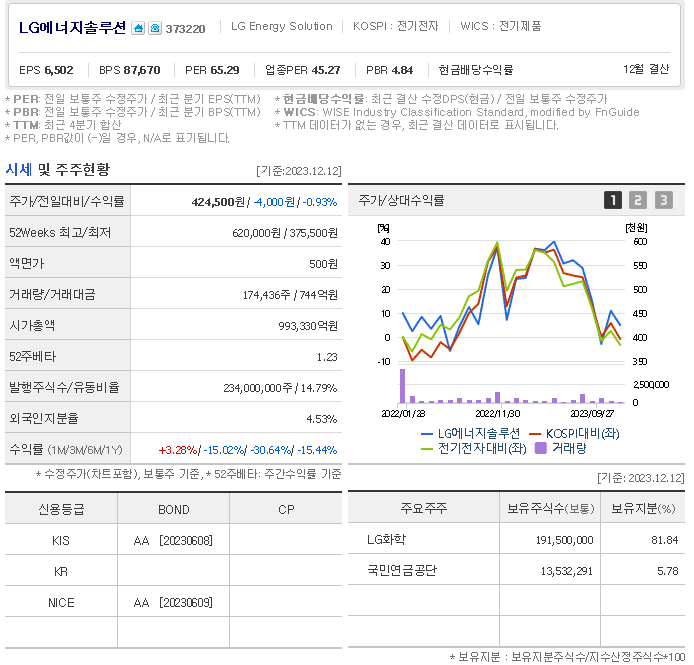Screen dimensions: 694x665
Task: Click KOSPI : 전기전자 classification text
Action: coord(395,26)
